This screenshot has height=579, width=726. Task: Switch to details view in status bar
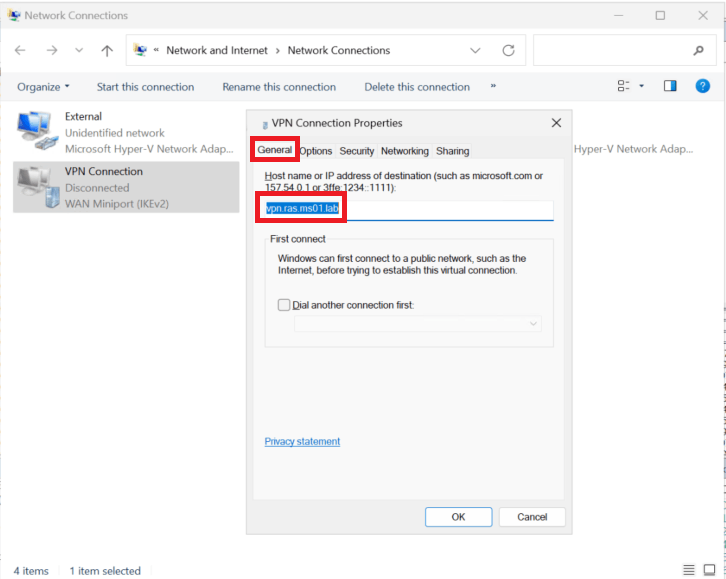pyautogui.click(x=688, y=570)
